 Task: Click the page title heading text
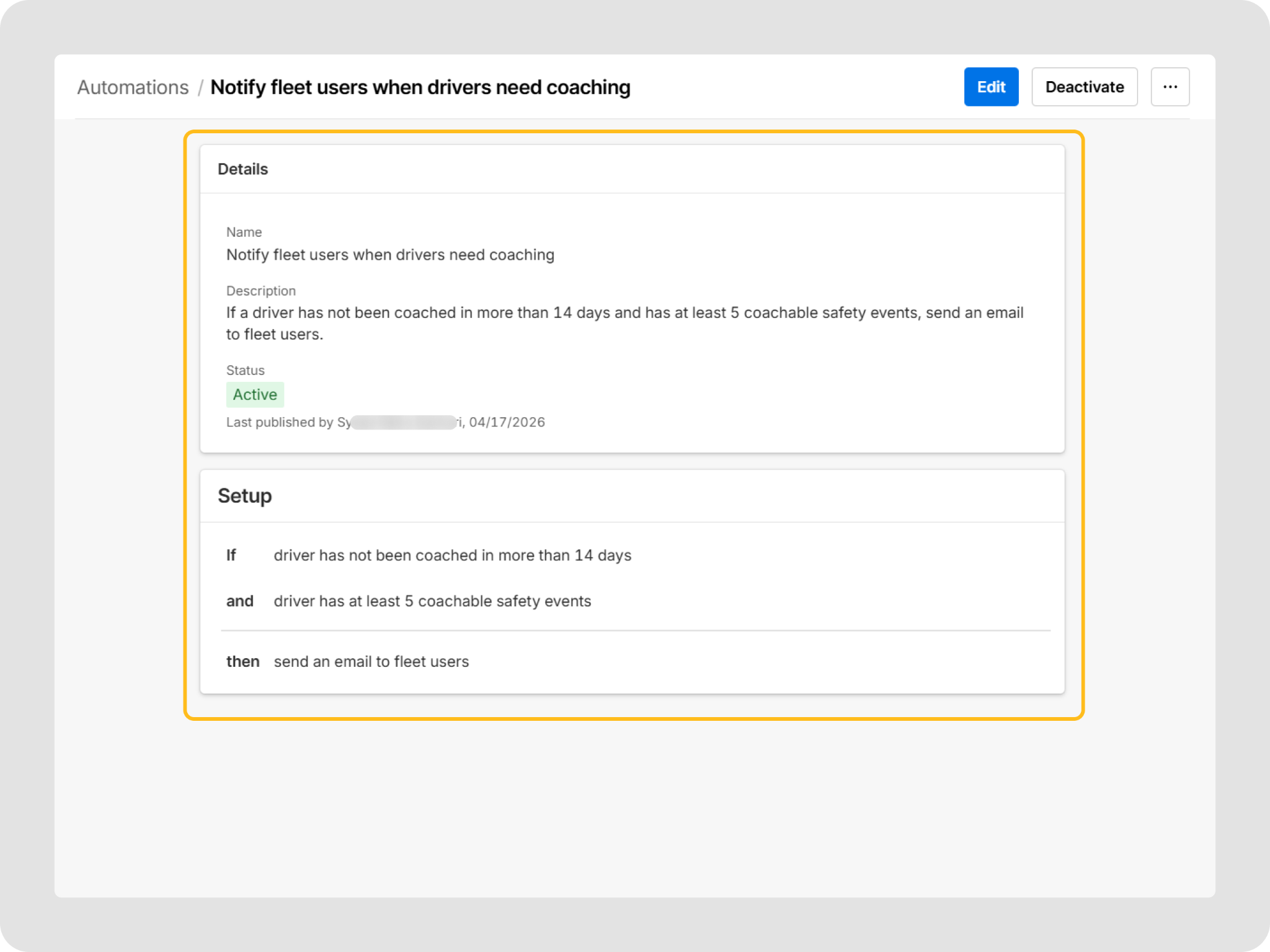click(420, 87)
